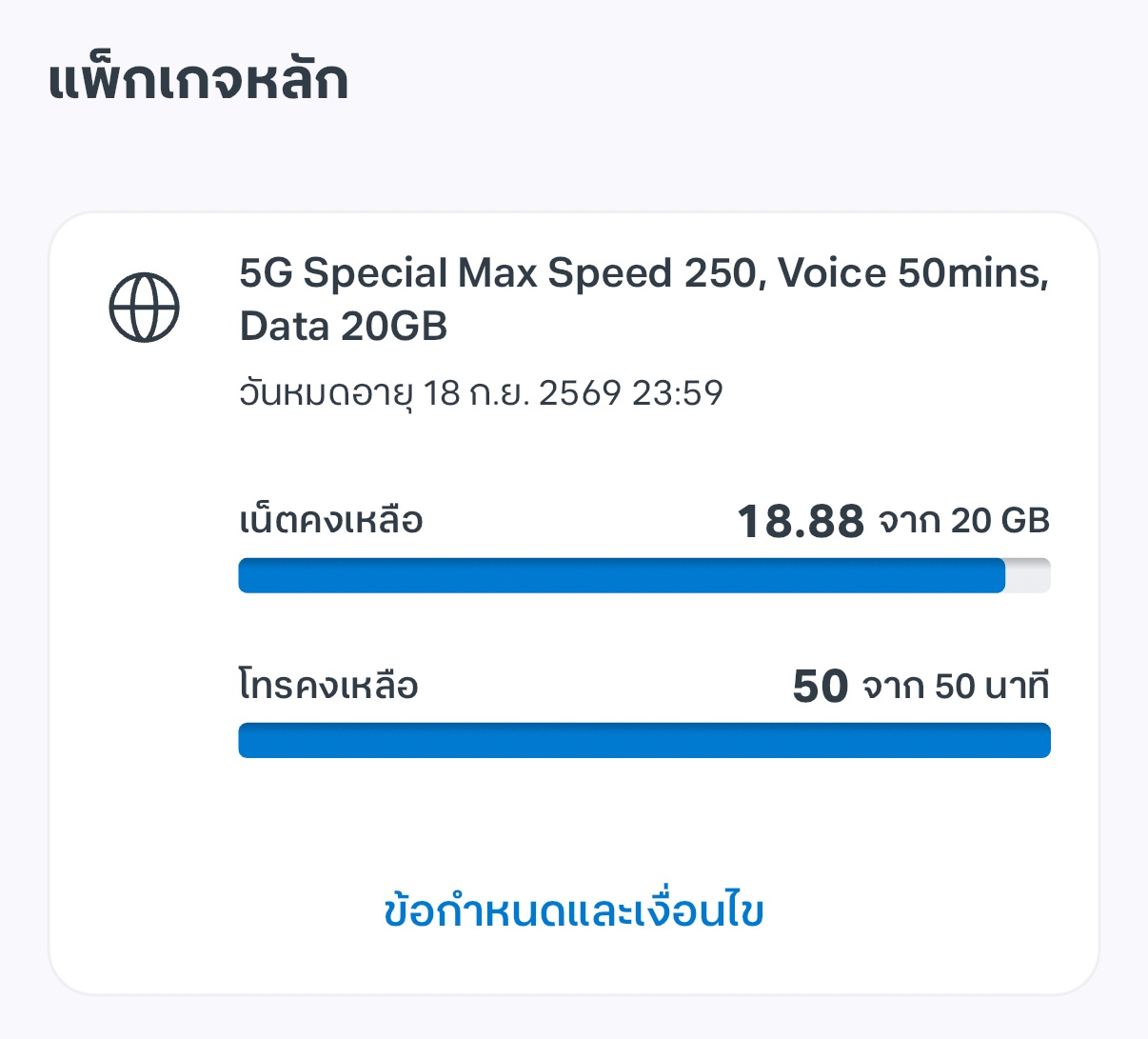This screenshot has height=1039, width=1148.
Task: Click the 50 remaining minutes value
Action: [x=820, y=686]
